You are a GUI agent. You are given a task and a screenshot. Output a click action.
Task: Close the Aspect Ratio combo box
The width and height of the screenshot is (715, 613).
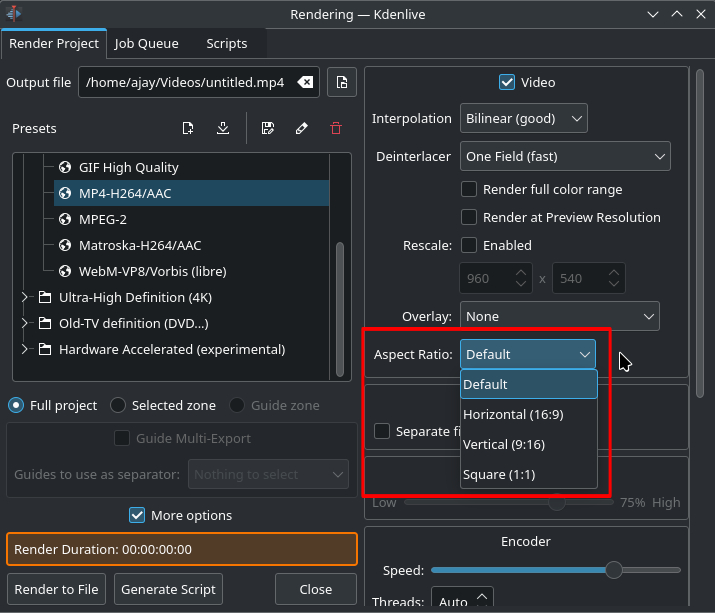[528, 354]
